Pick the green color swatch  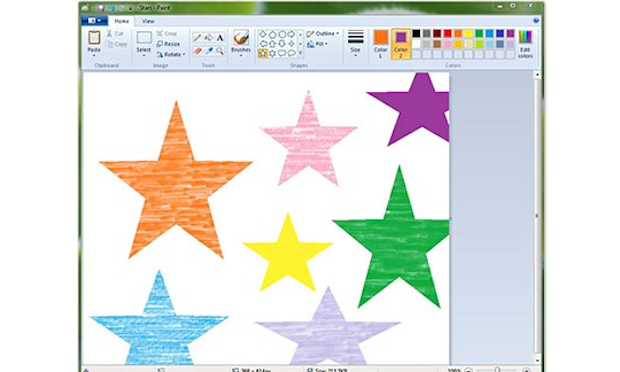479,33
